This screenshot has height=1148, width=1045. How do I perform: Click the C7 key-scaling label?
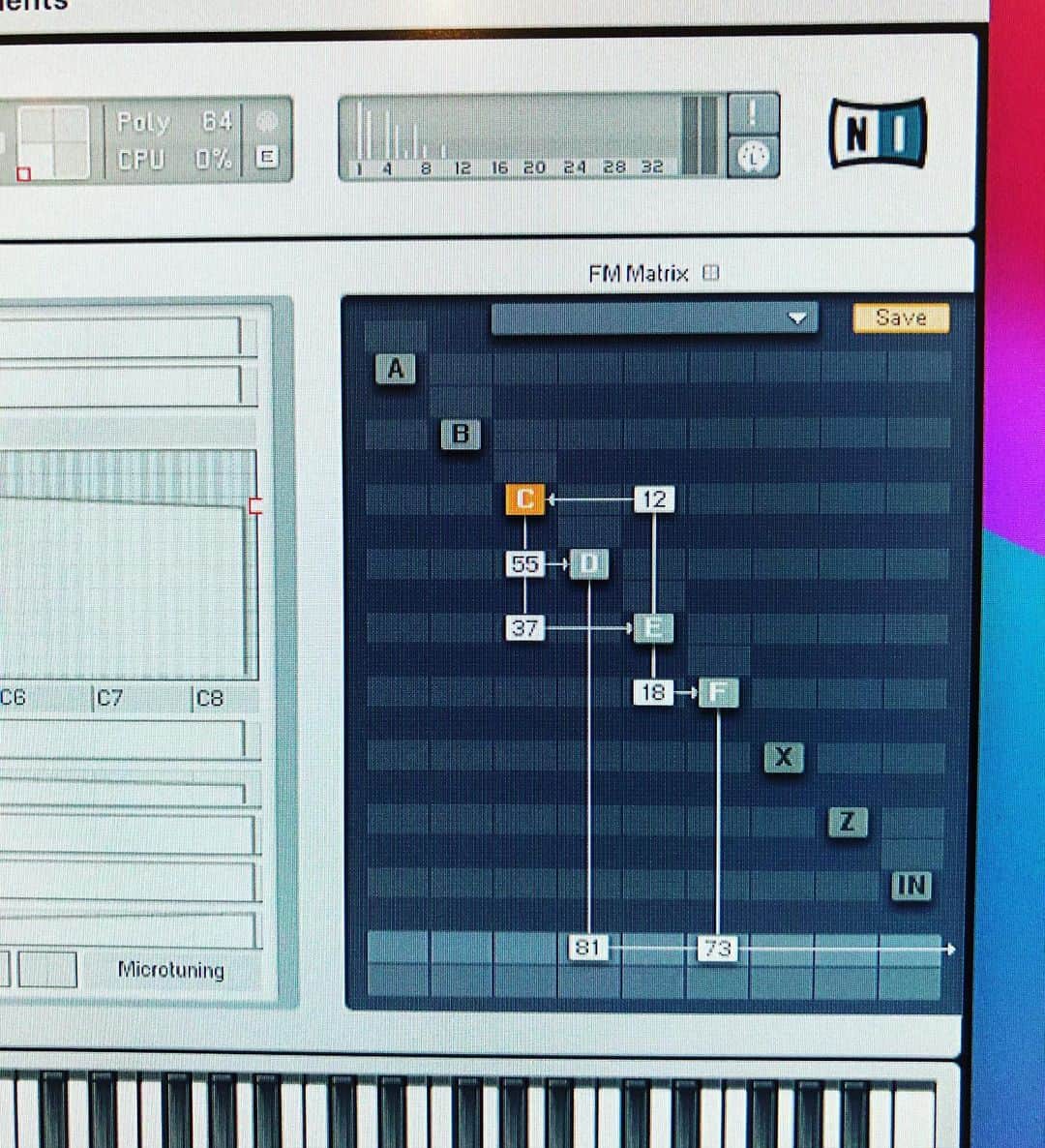point(109,699)
